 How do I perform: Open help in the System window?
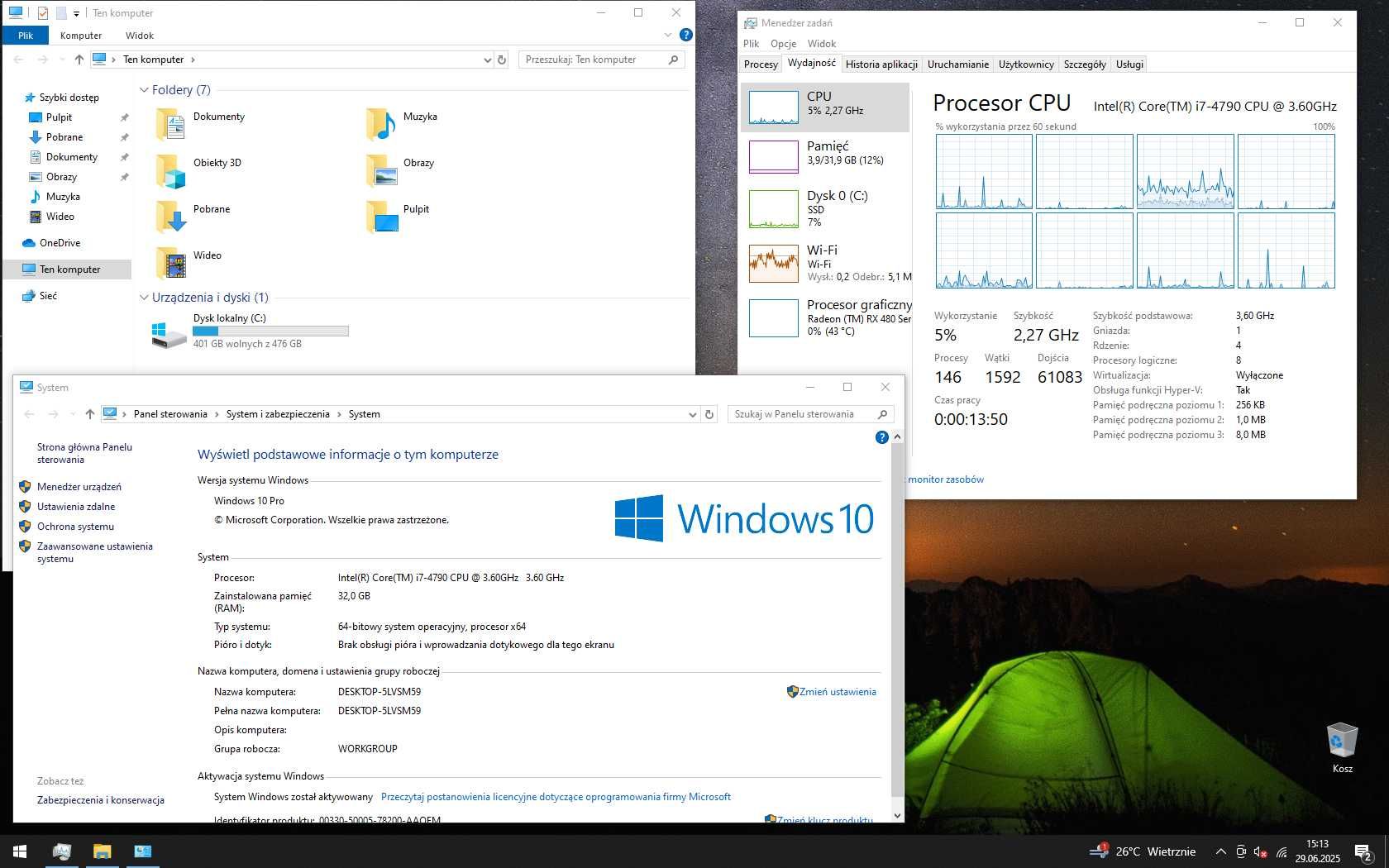(x=881, y=437)
